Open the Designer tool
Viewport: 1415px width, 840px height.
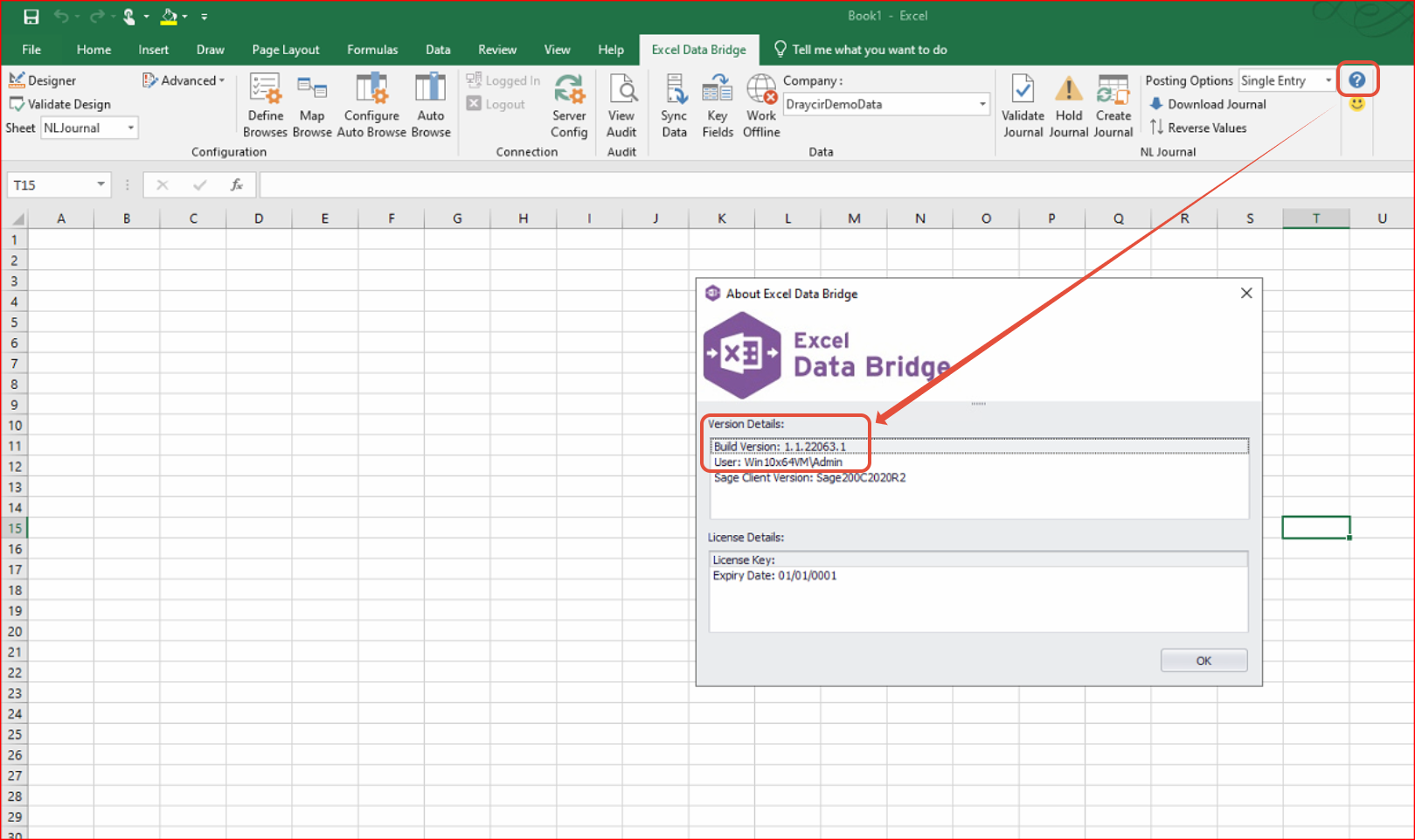tap(43, 80)
